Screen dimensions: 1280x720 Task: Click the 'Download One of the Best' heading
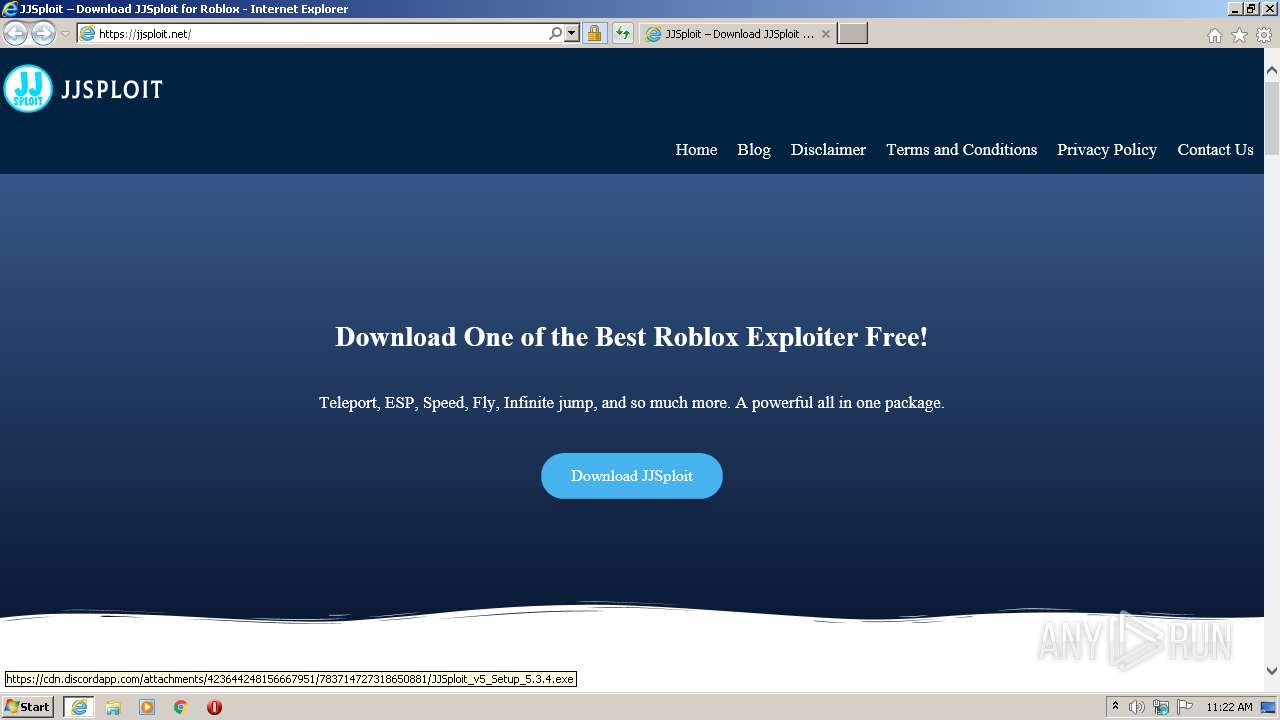pos(632,337)
